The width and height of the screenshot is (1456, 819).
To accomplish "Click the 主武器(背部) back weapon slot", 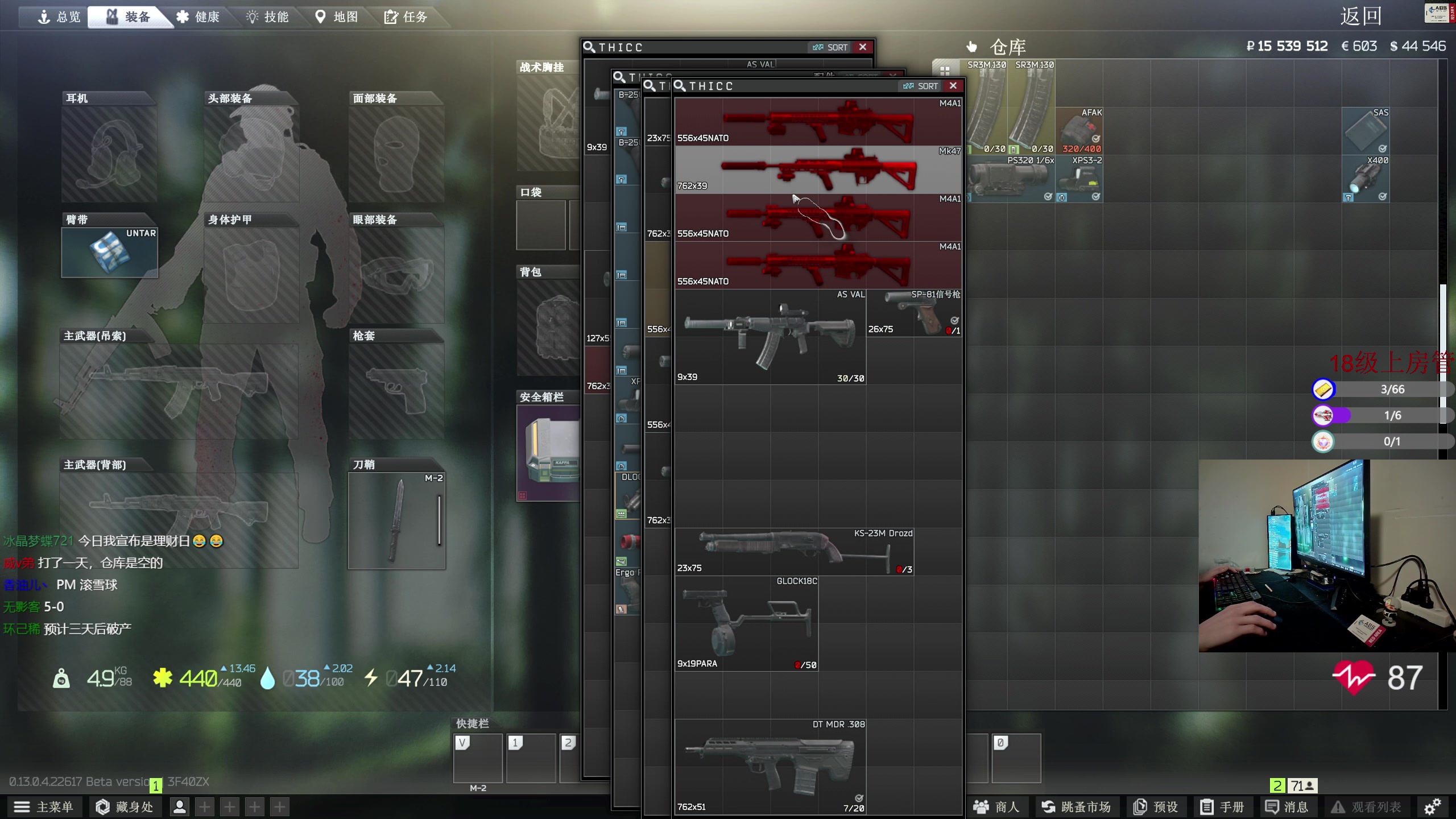I will [179, 520].
